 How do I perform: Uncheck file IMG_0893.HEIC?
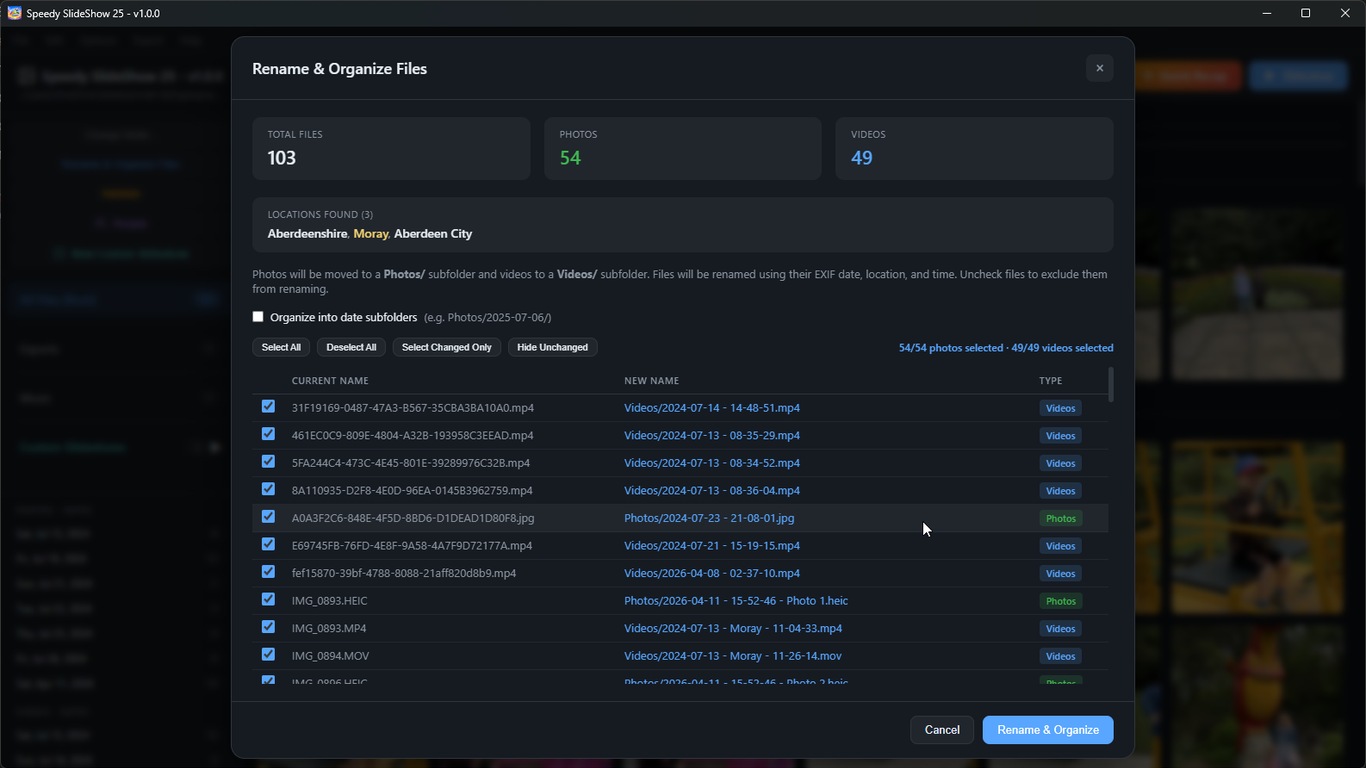(268, 599)
